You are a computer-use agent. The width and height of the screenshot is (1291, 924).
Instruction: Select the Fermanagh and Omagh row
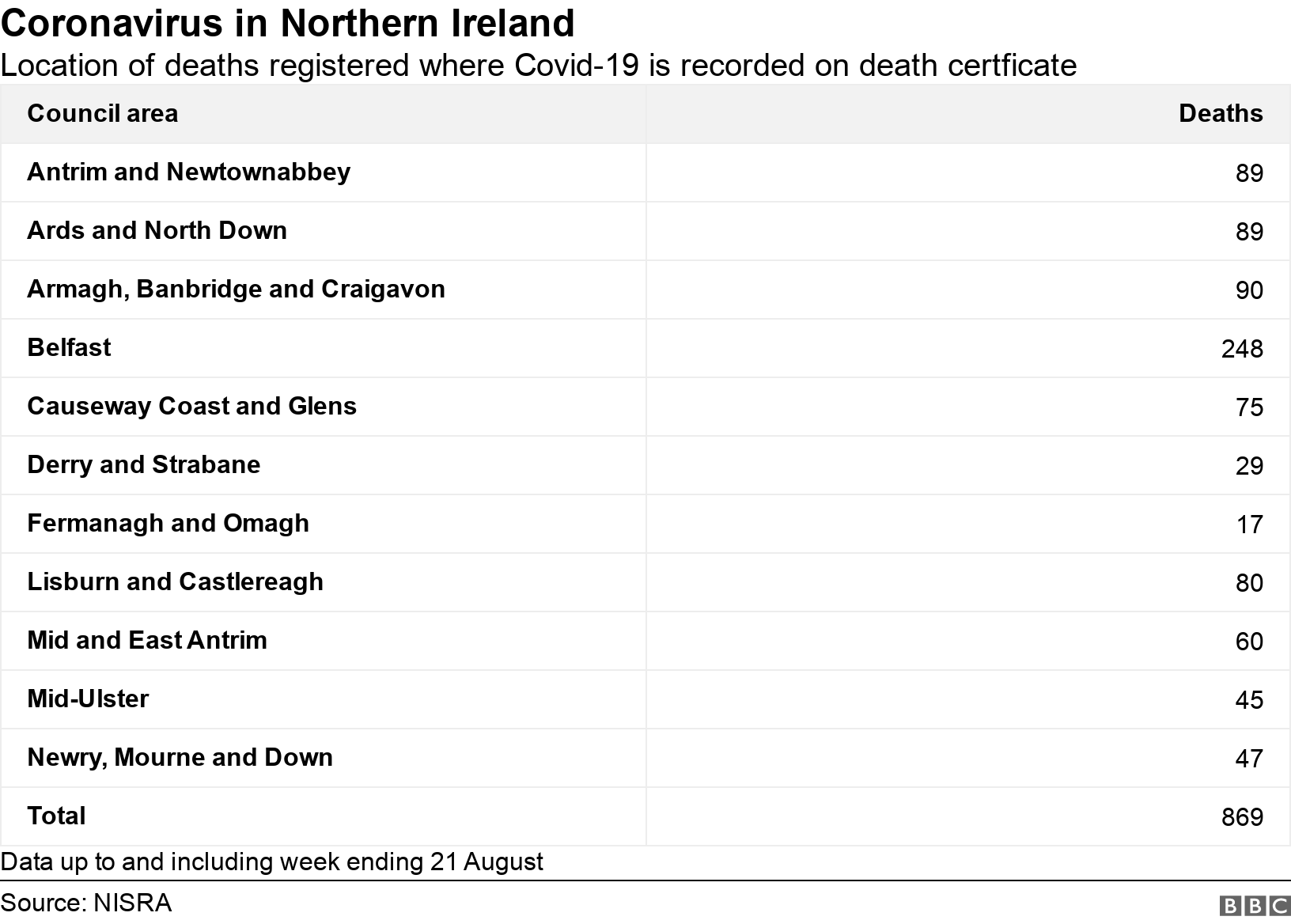click(x=168, y=524)
